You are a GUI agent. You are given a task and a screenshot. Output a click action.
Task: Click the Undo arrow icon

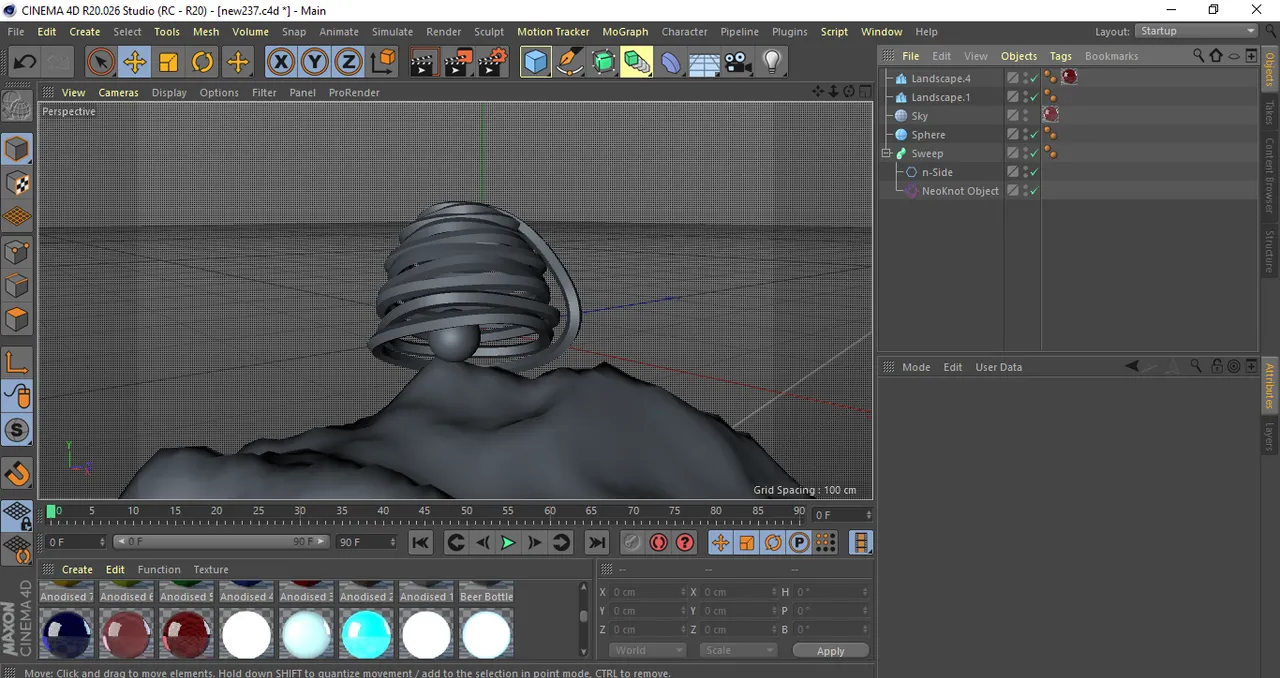[x=24, y=63]
